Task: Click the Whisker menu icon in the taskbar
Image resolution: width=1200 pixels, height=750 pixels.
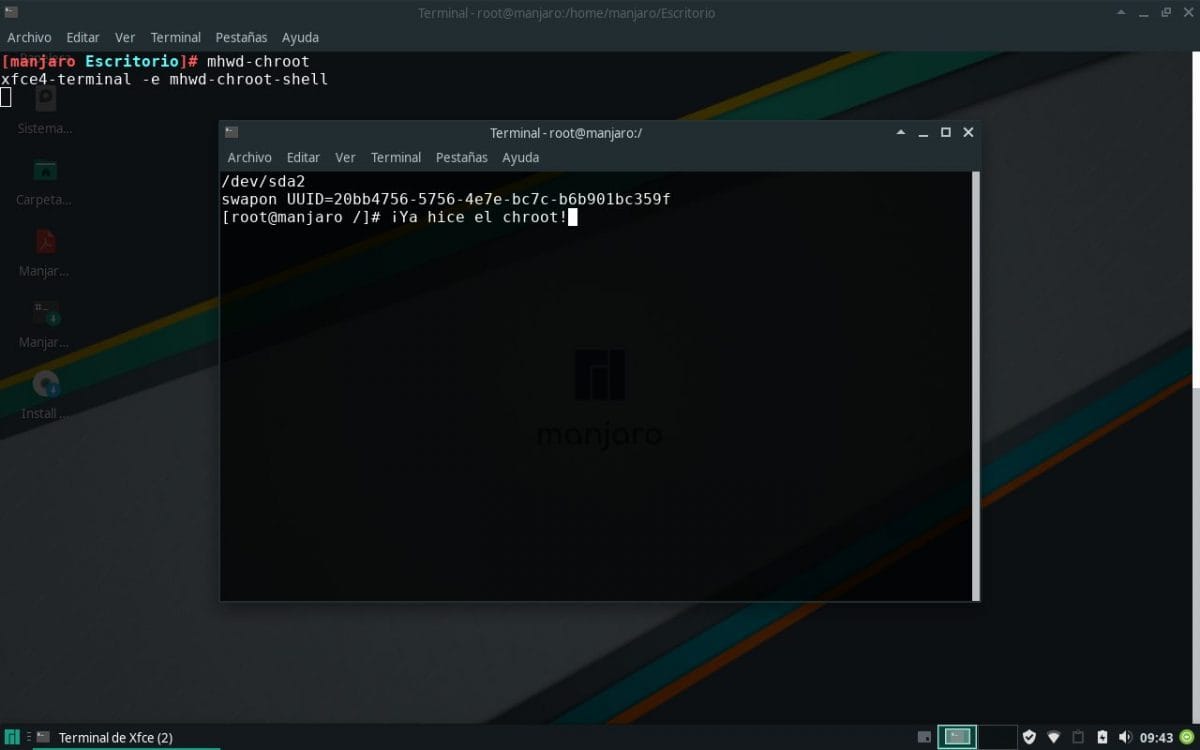Action: point(10,737)
